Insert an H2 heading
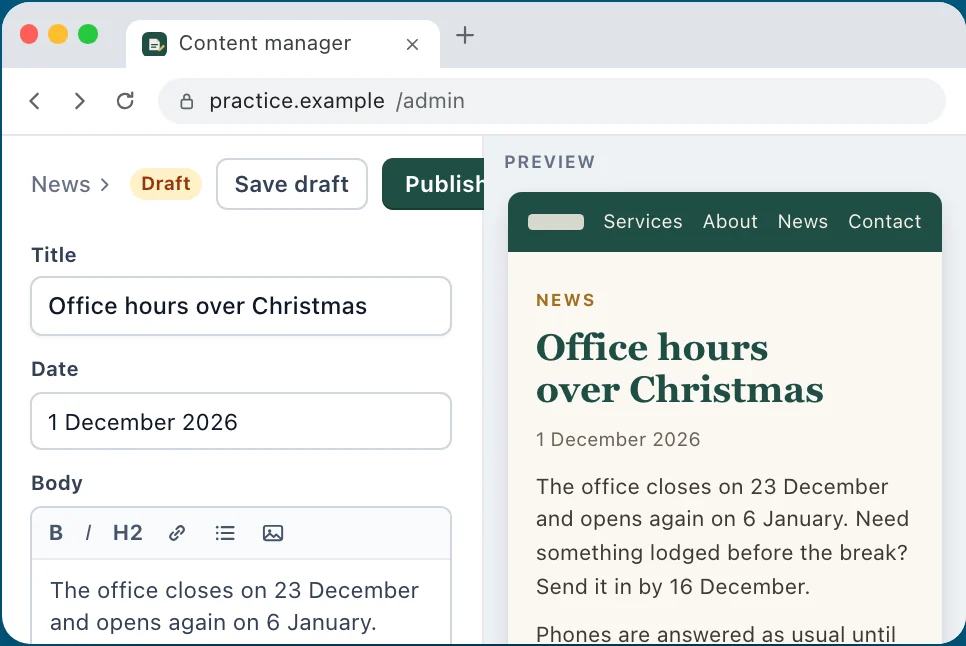The image size is (966, 646). (128, 533)
